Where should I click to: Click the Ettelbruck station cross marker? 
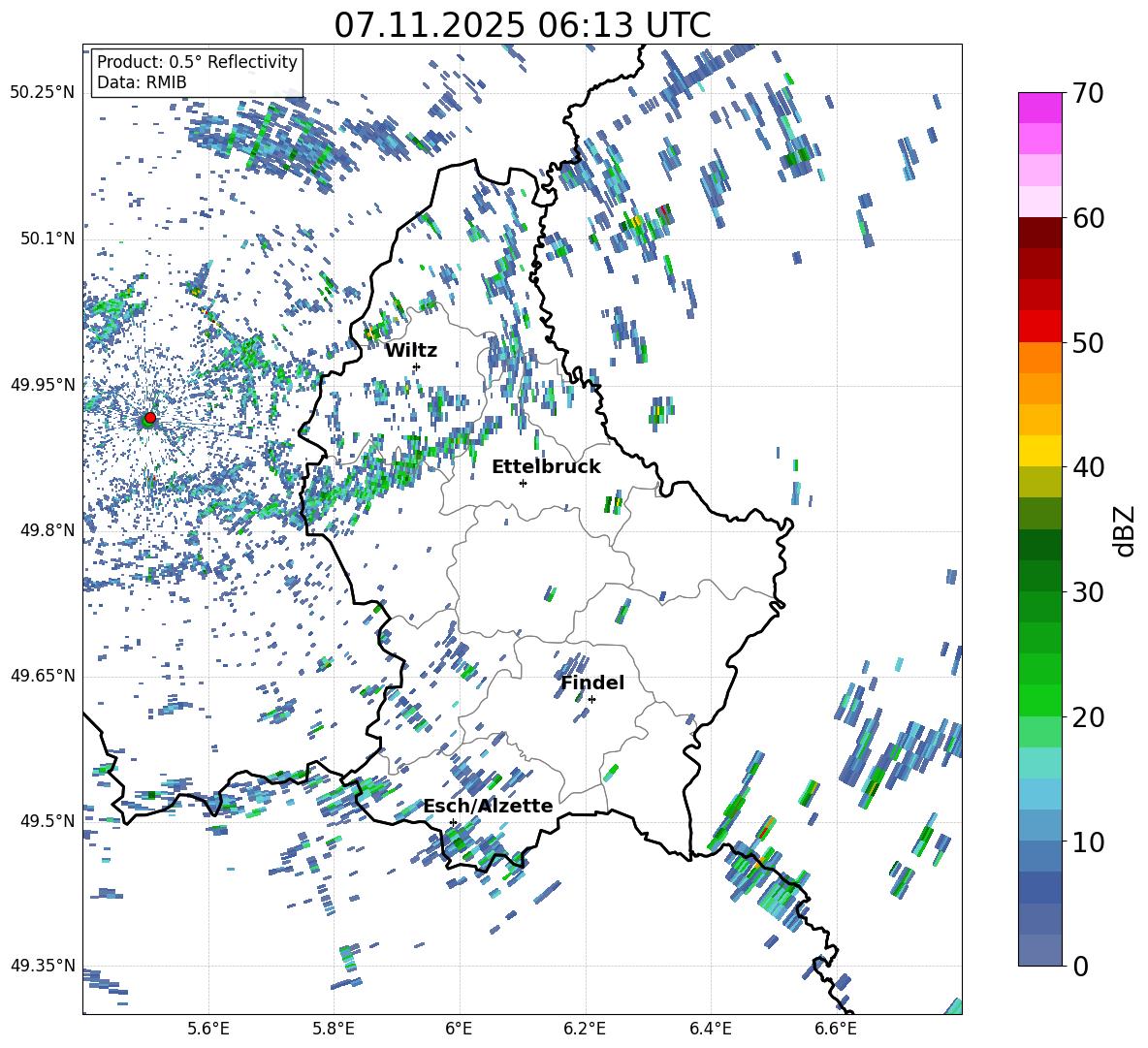(x=523, y=483)
